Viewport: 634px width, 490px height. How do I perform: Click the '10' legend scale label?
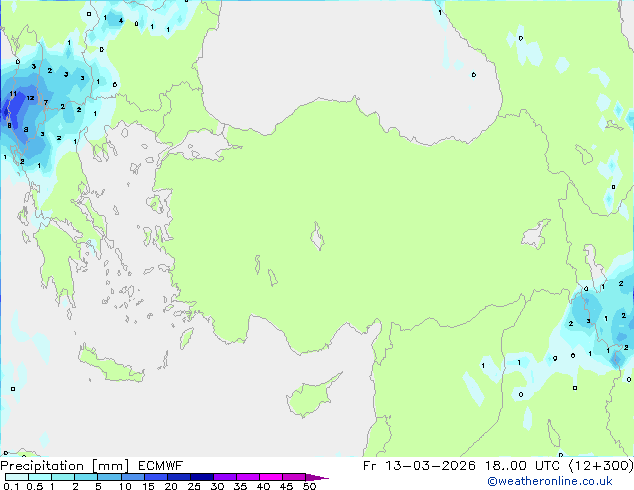point(125,486)
